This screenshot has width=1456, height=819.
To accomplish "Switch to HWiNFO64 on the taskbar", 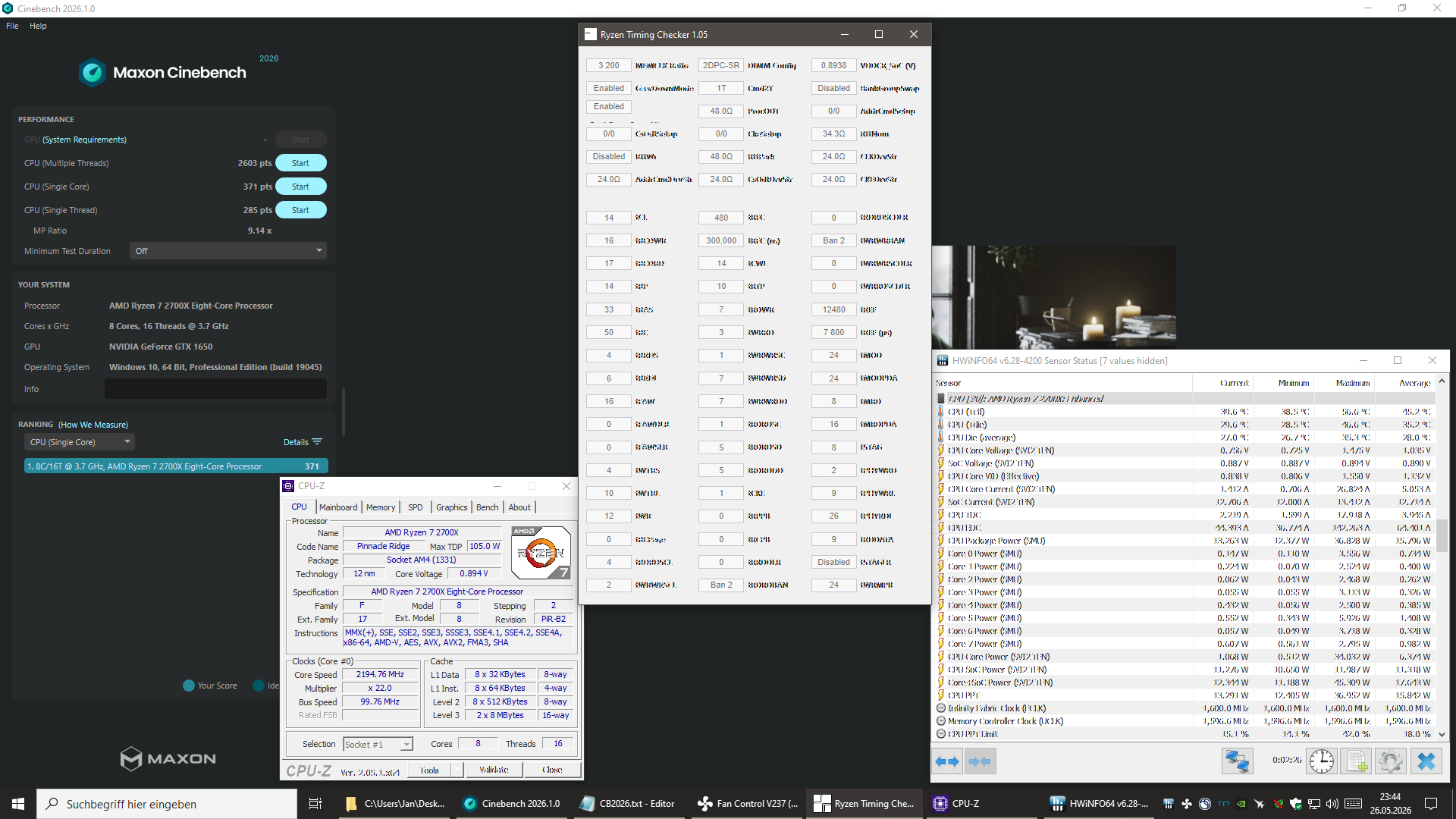I will 1100,804.
